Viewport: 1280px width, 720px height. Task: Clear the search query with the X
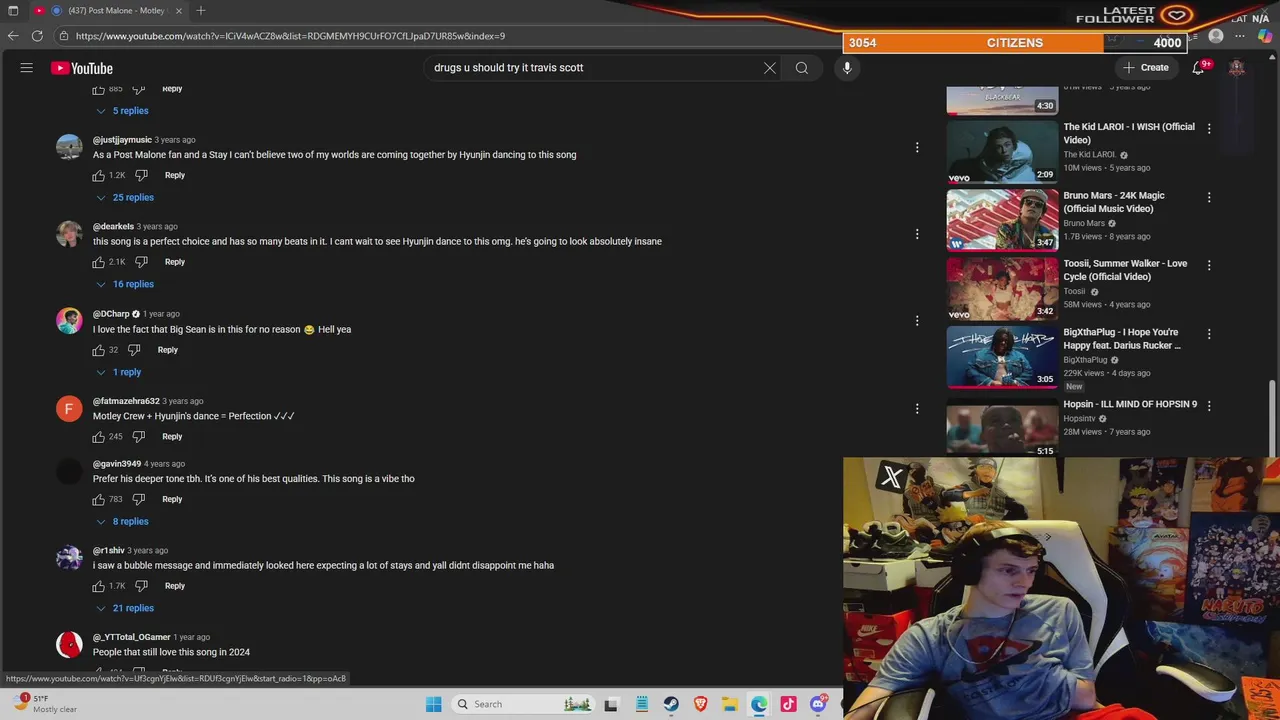tap(770, 68)
